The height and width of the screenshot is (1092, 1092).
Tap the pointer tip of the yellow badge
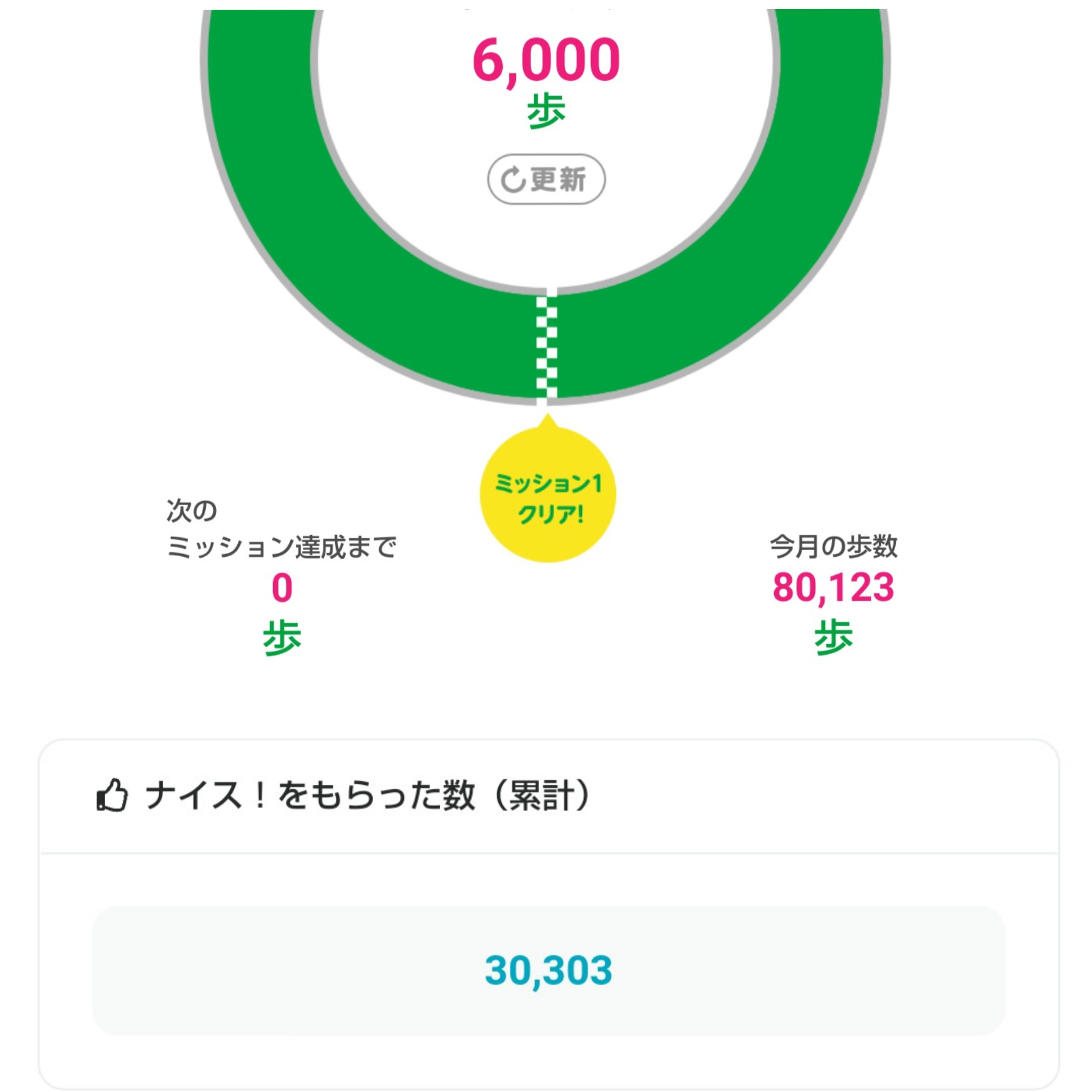tap(547, 420)
